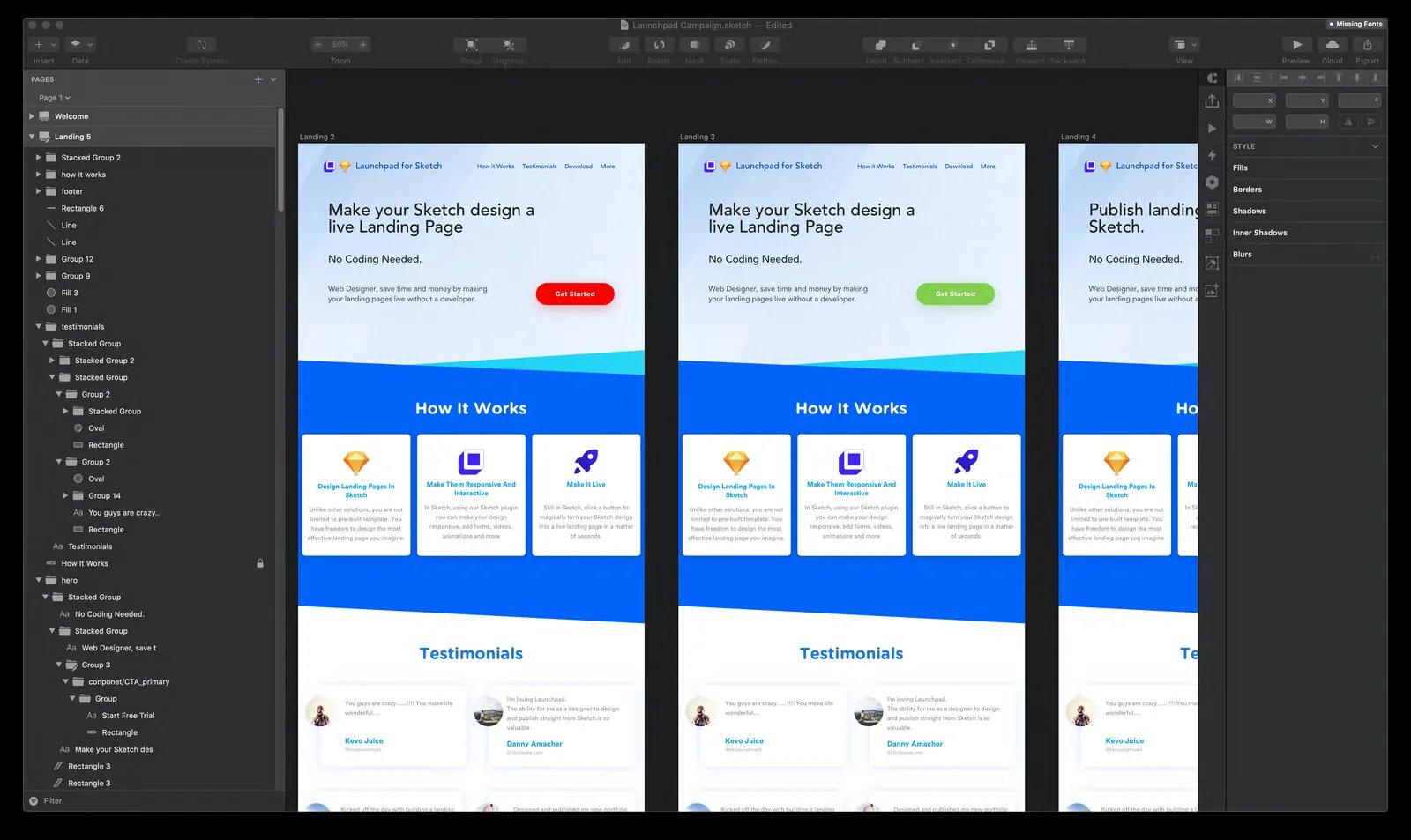Click the Create Symbol toolbar icon
Image resolution: width=1411 pixels, height=840 pixels.
201,44
